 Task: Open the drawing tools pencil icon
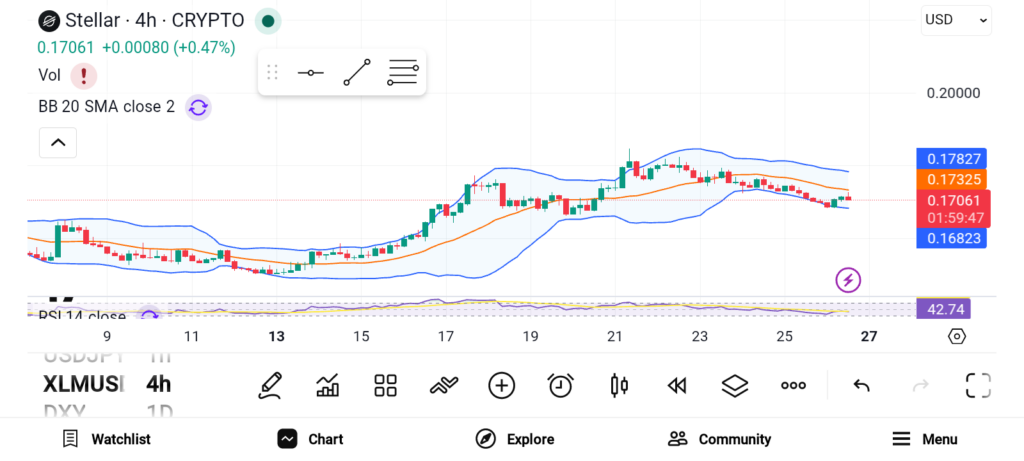coord(269,385)
